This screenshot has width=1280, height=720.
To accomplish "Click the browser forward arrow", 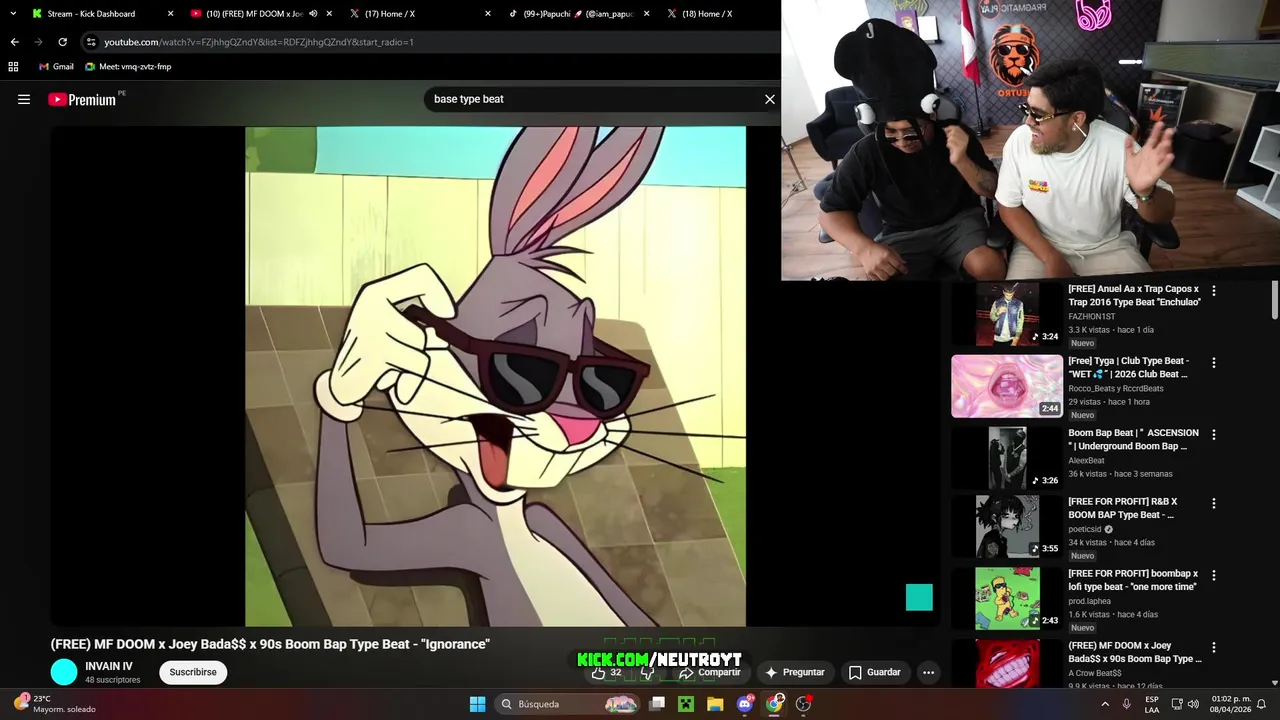I will click(38, 42).
